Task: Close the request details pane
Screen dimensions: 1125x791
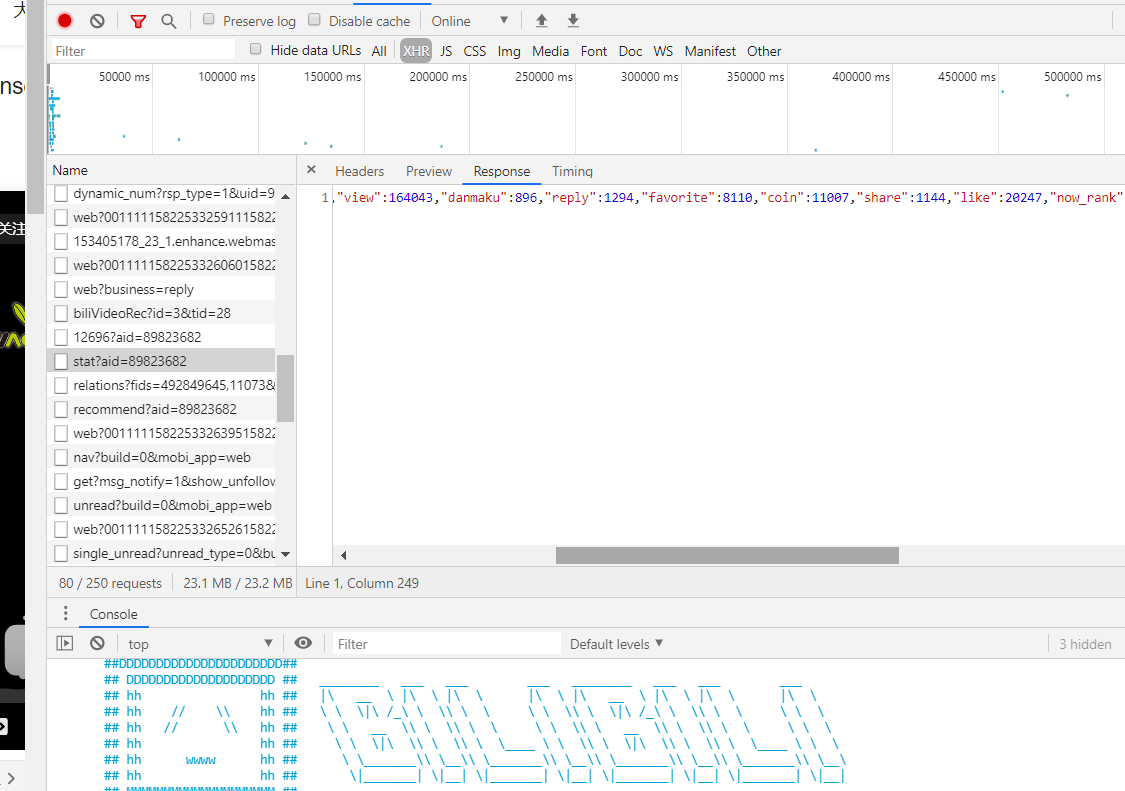Action: [x=311, y=170]
